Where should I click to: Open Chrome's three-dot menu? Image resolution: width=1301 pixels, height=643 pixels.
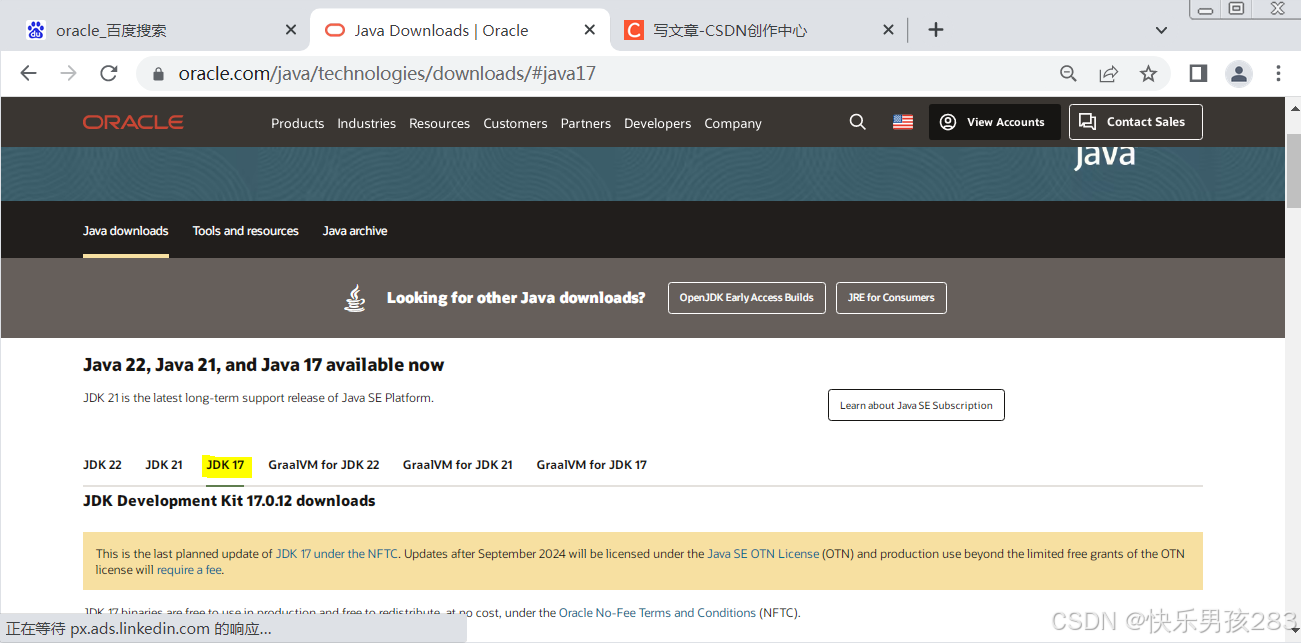click(x=1277, y=73)
